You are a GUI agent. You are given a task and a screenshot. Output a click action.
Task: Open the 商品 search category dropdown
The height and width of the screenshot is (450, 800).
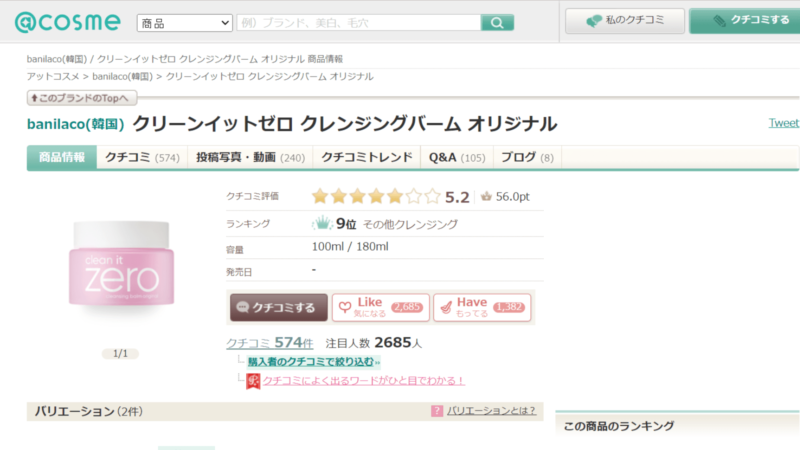point(185,23)
